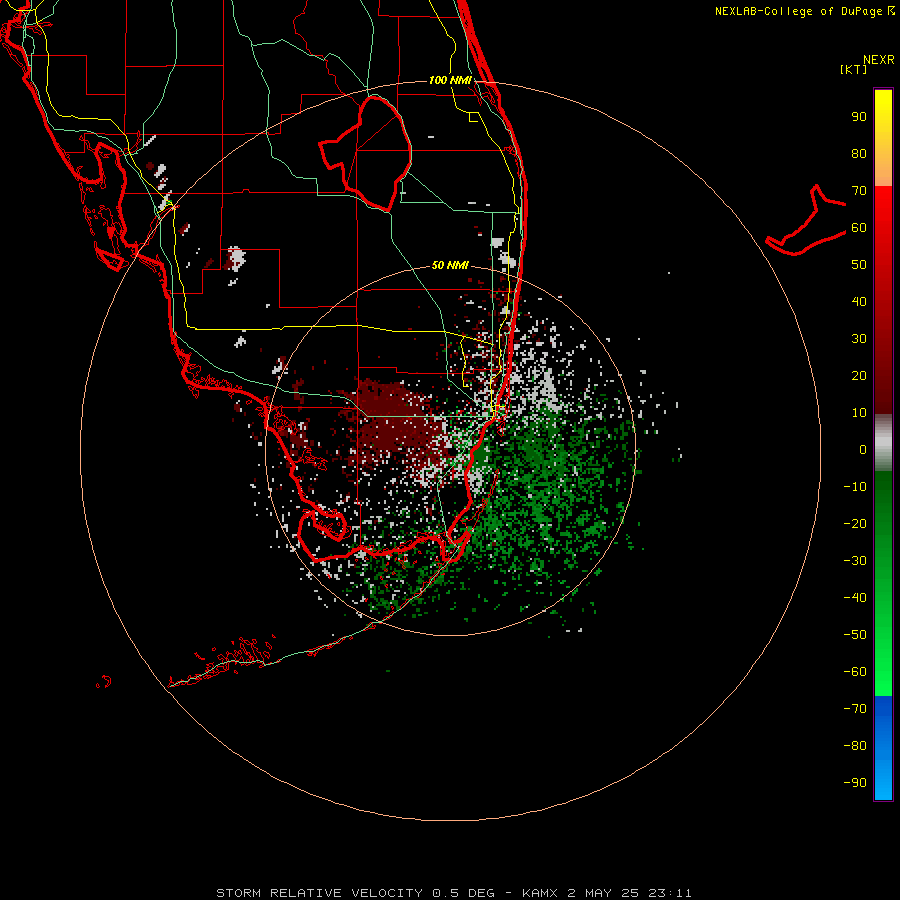Click the [KT] units label
Image resolution: width=900 pixels, height=900 pixels.
point(854,69)
